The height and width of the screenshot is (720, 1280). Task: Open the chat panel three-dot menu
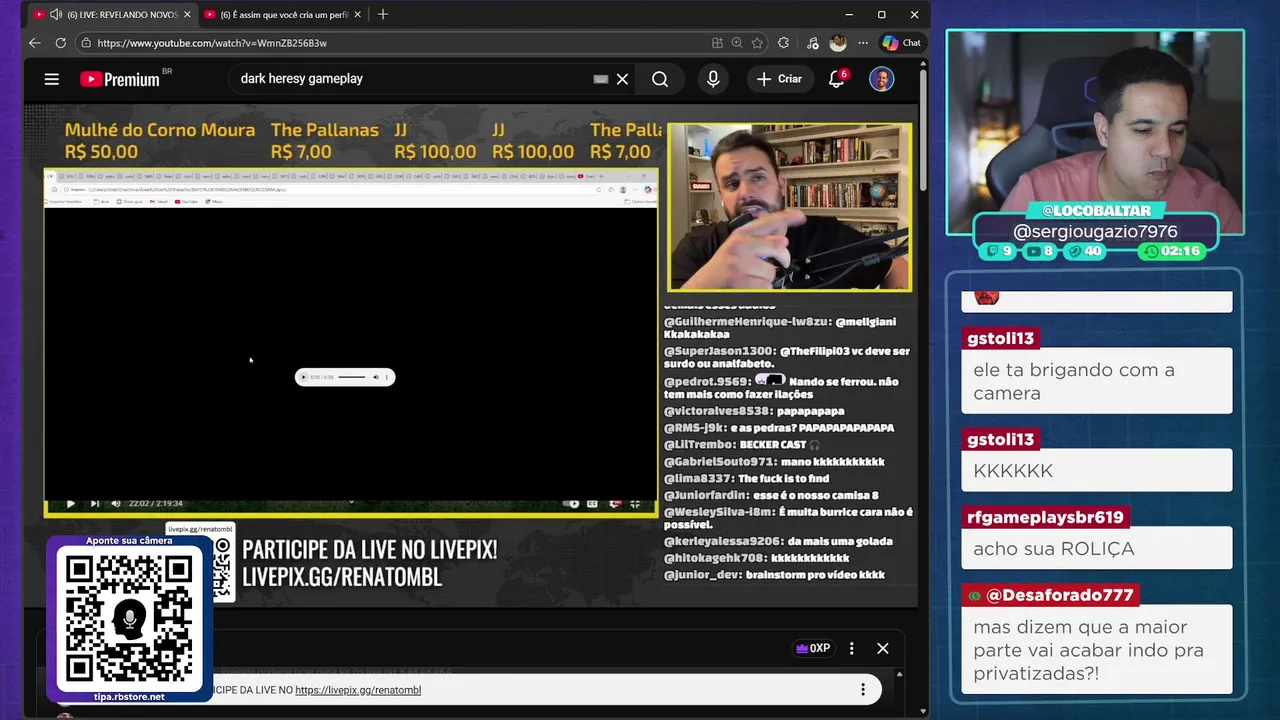[x=852, y=648]
